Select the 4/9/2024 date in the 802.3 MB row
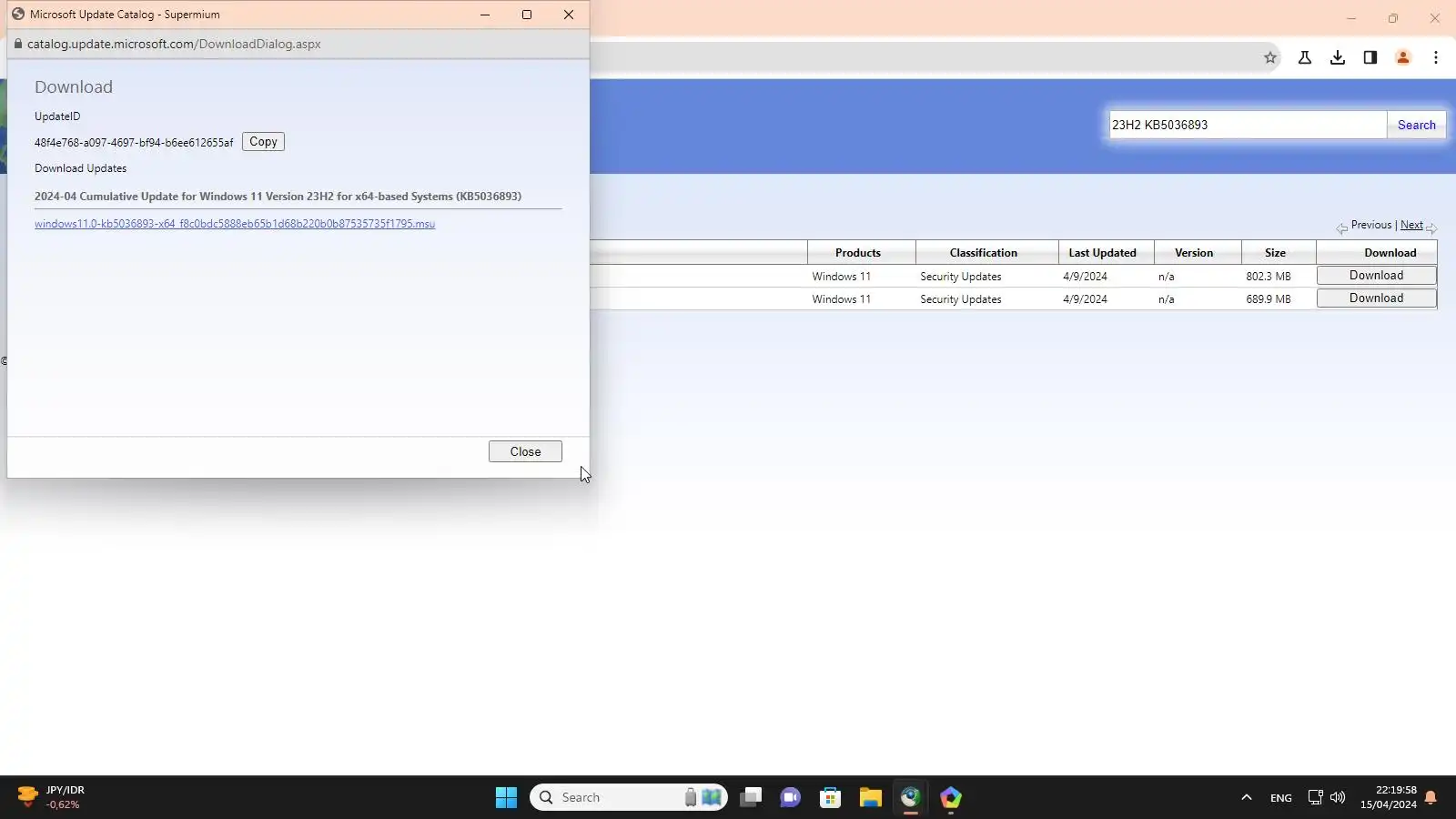Viewport: 1456px width, 819px height. point(1085,277)
